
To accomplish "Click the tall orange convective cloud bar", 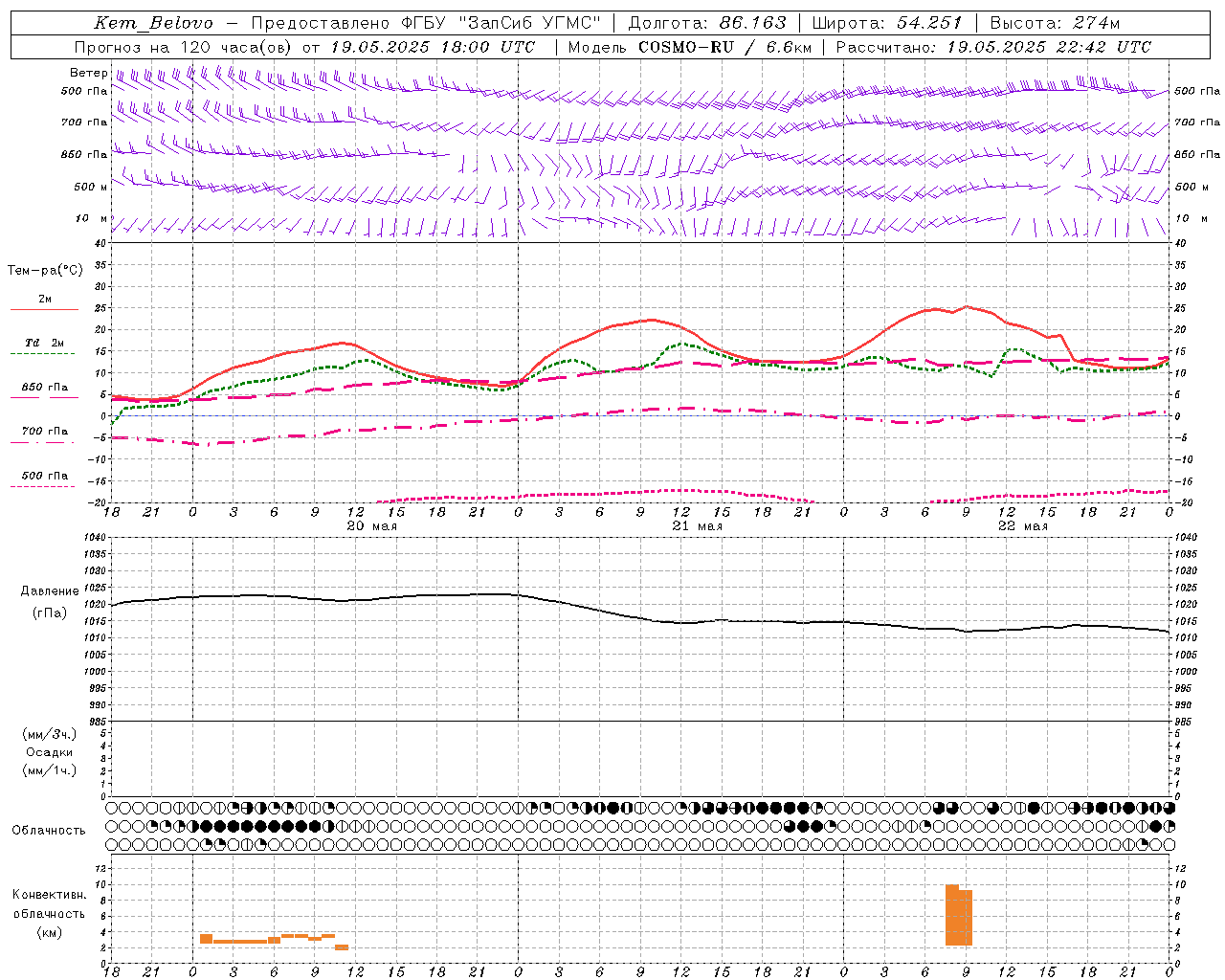I will [958, 916].
